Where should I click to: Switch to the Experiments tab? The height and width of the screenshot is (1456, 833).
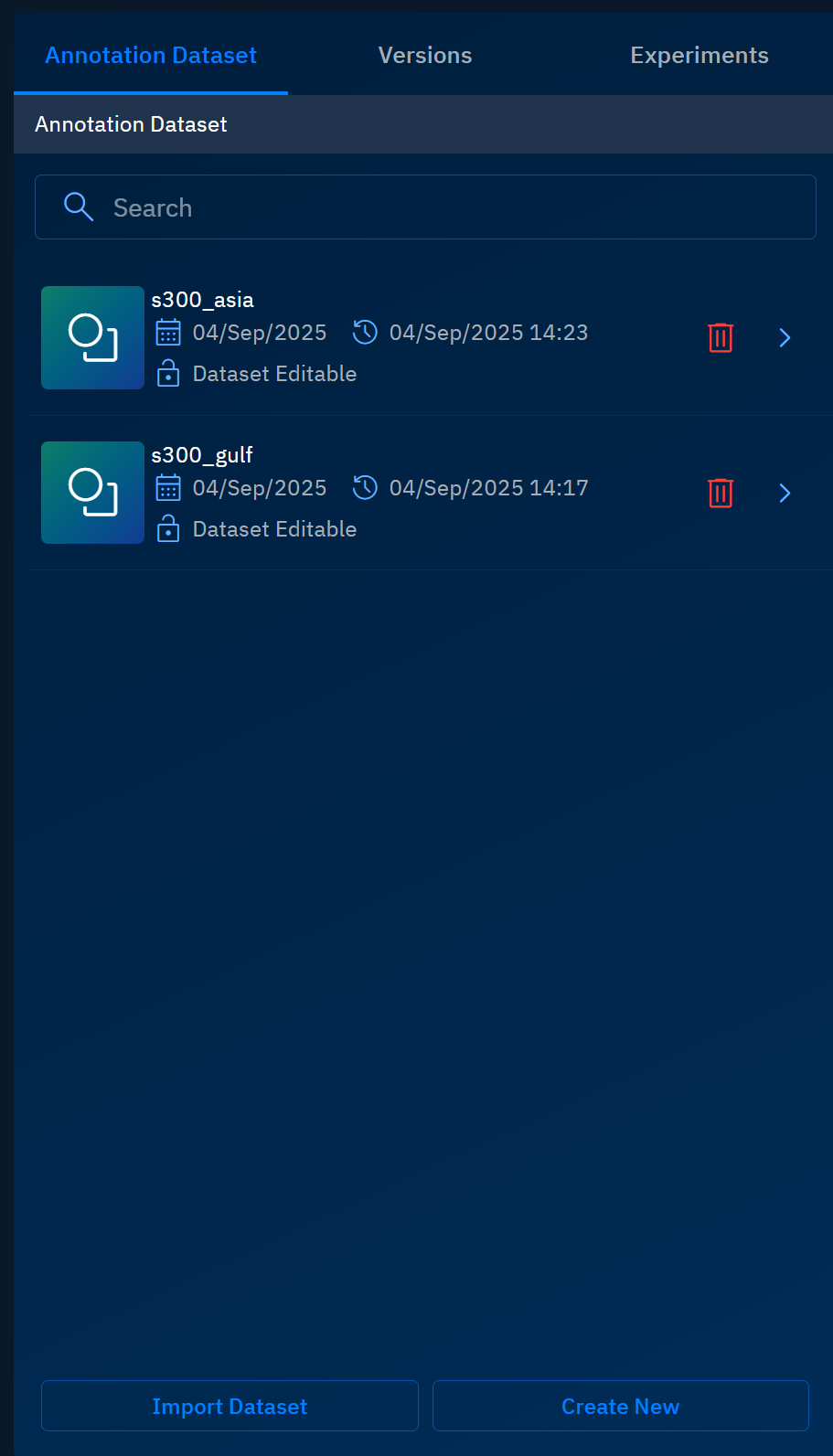(700, 55)
